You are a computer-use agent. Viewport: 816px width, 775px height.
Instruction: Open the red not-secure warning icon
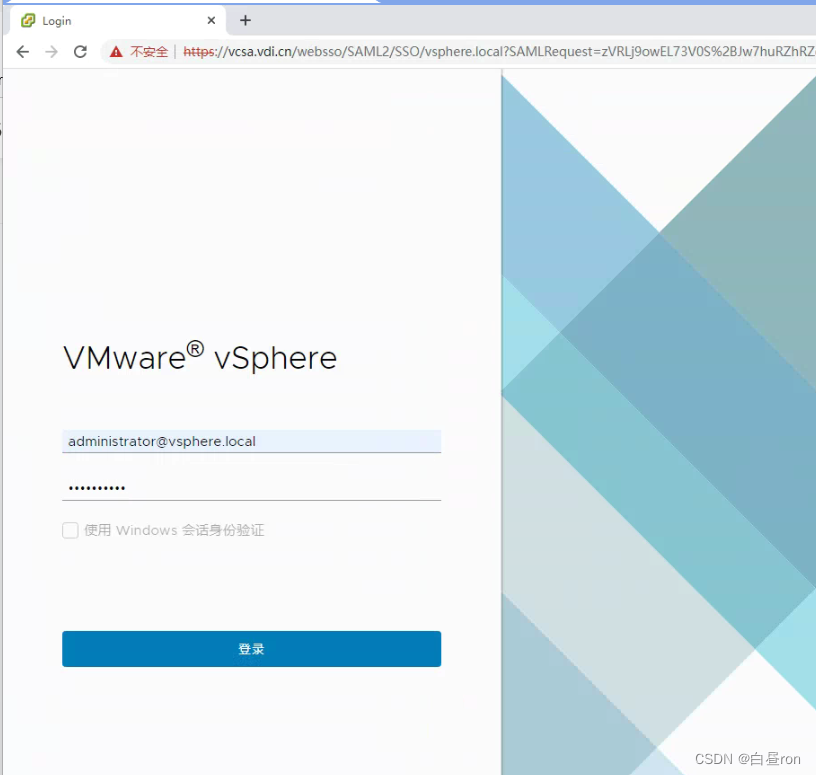point(116,52)
